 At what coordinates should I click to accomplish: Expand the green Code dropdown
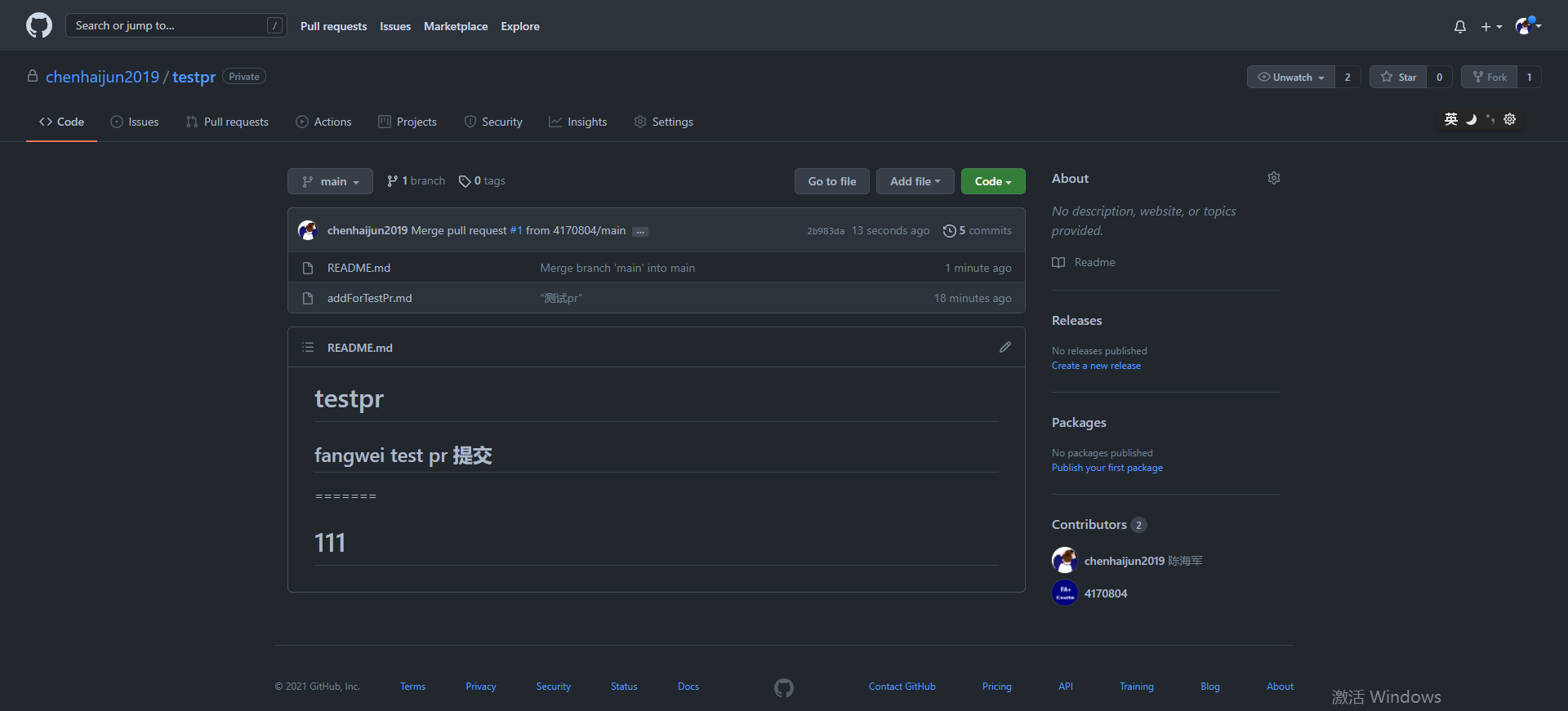tap(993, 181)
